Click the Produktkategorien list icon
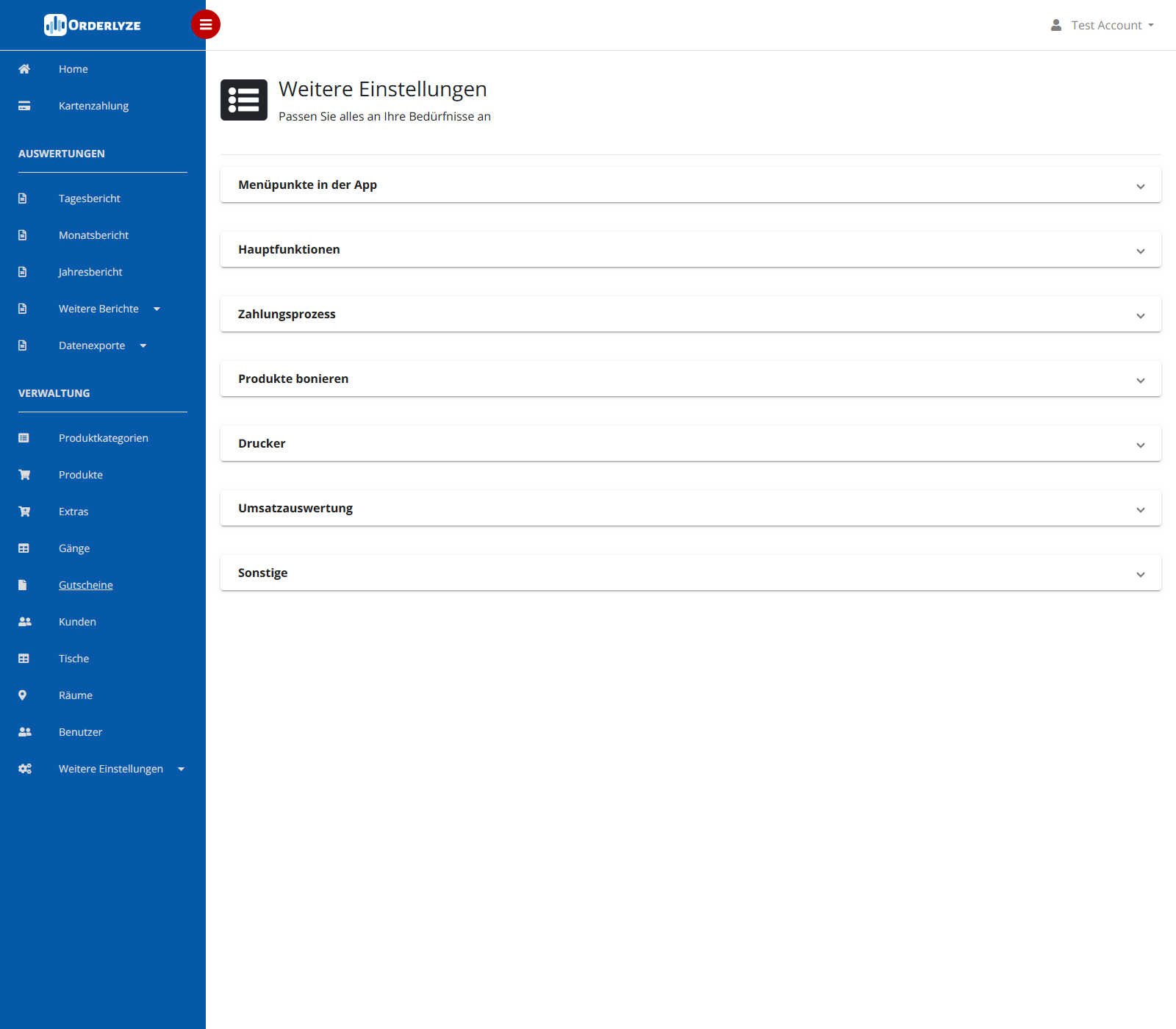1176x1029 pixels. (x=24, y=438)
